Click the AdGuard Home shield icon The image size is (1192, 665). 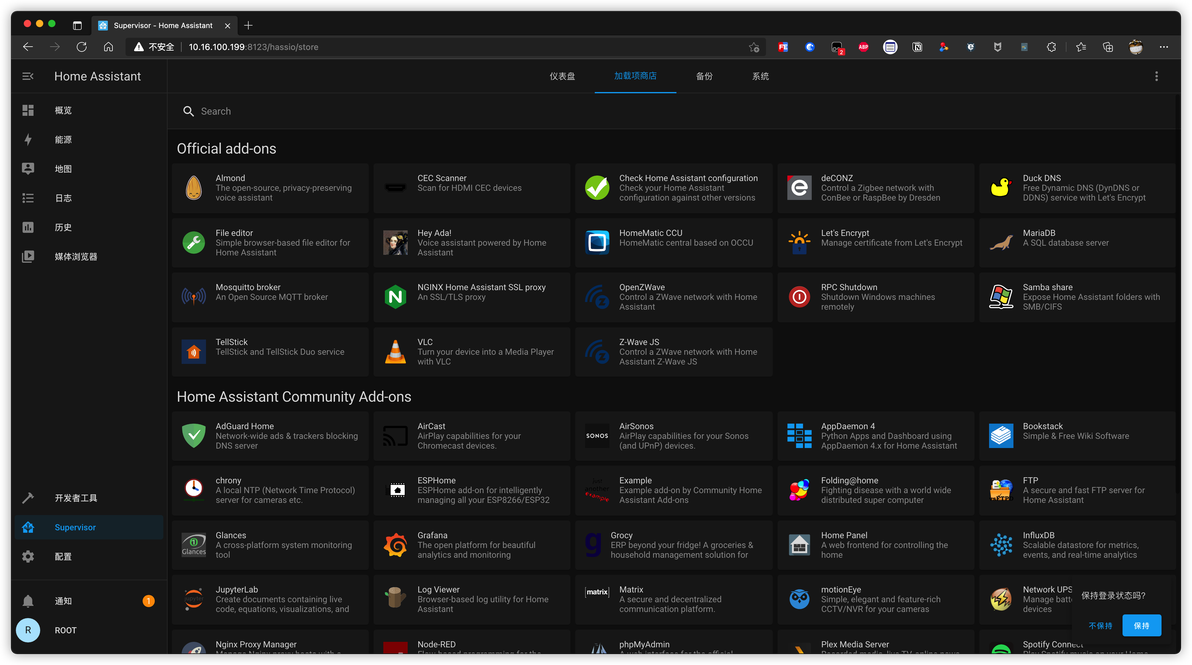point(194,435)
